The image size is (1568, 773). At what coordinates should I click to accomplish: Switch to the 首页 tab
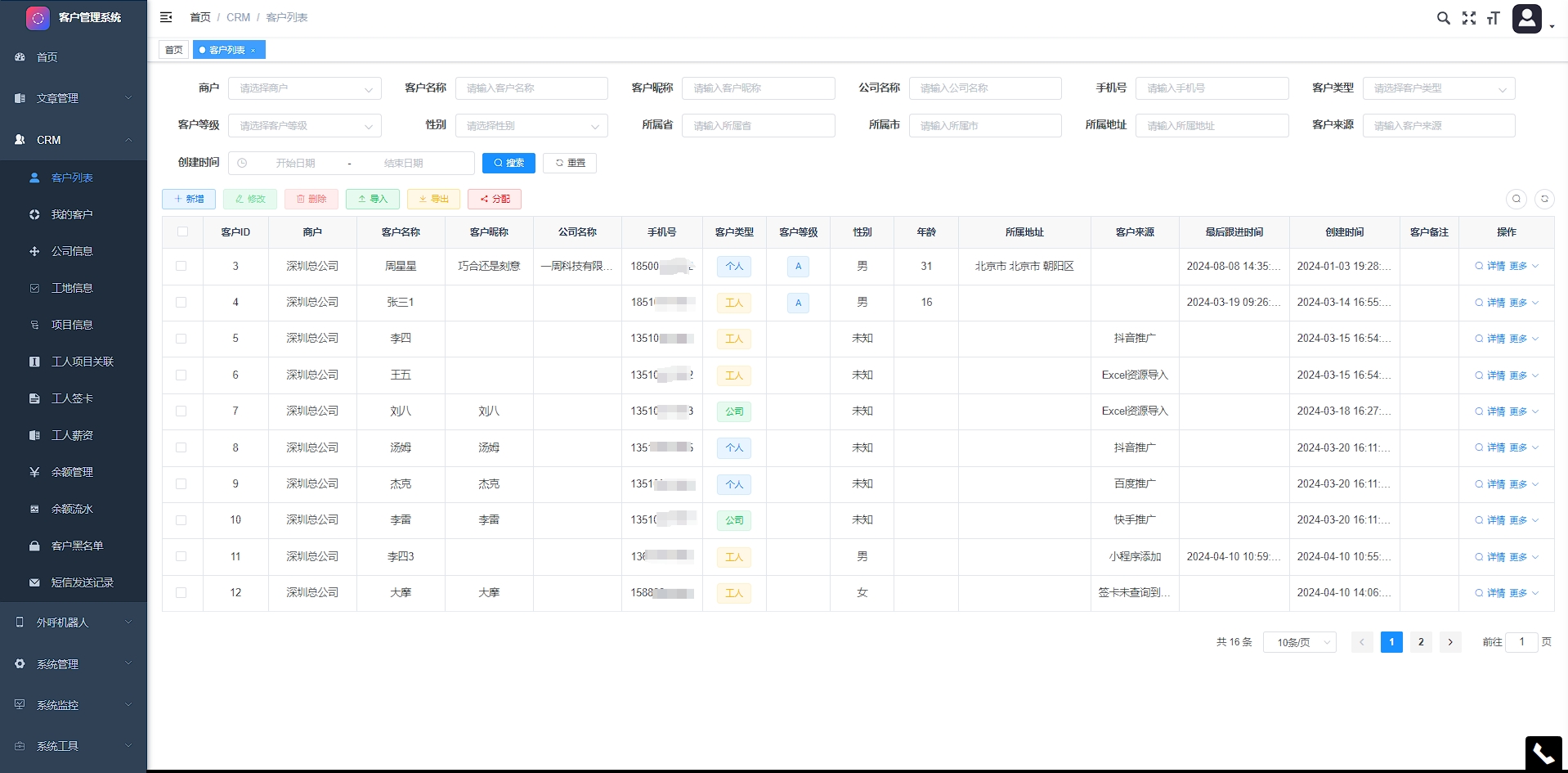[174, 50]
